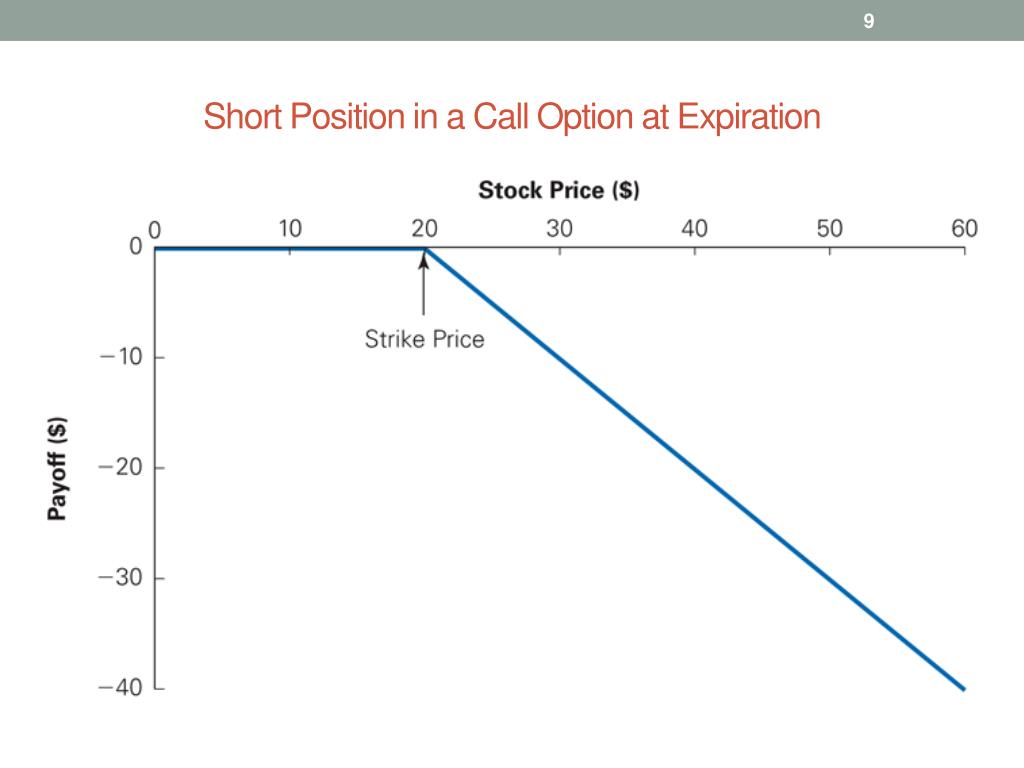Viewport: 1024px width, 768px height.
Task: Click the gray header bar at top
Action: tap(512, 20)
